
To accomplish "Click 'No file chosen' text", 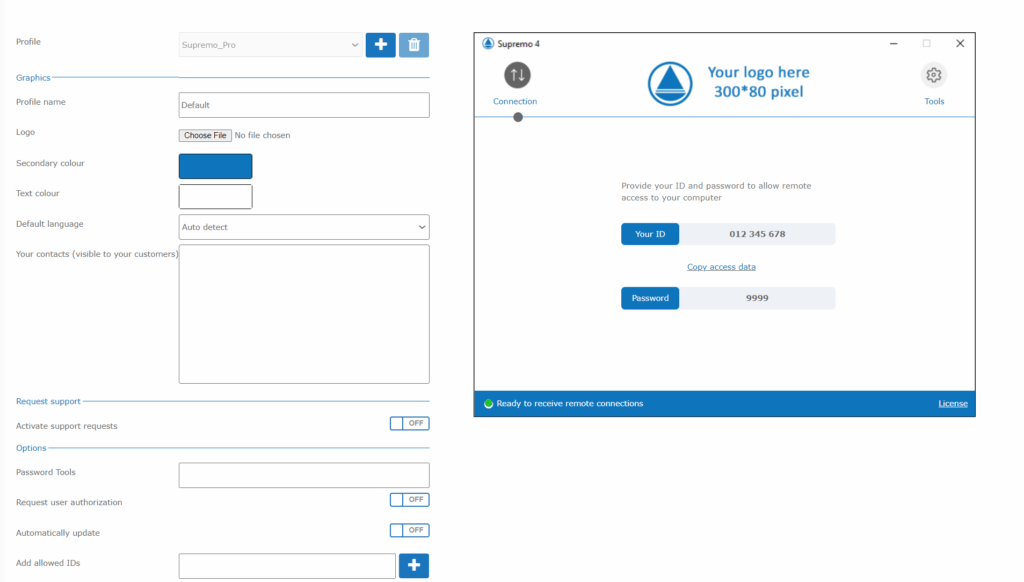I will tap(263, 135).
